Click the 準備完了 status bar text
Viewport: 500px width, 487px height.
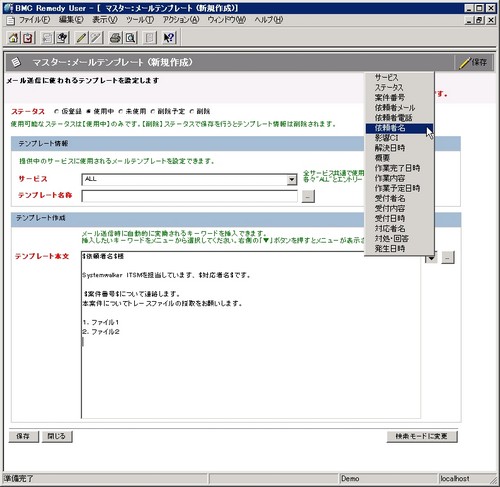click(x=19, y=479)
